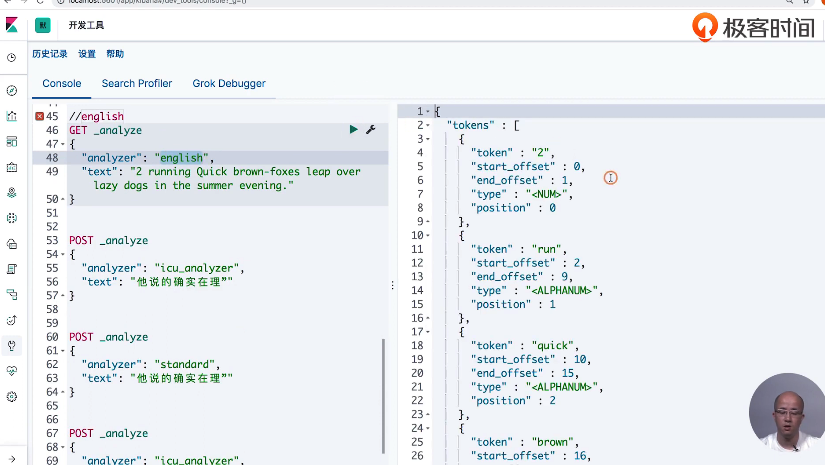The width and height of the screenshot is (825, 465).
Task: Switch to the Search Profiler tab
Action: [137, 83]
